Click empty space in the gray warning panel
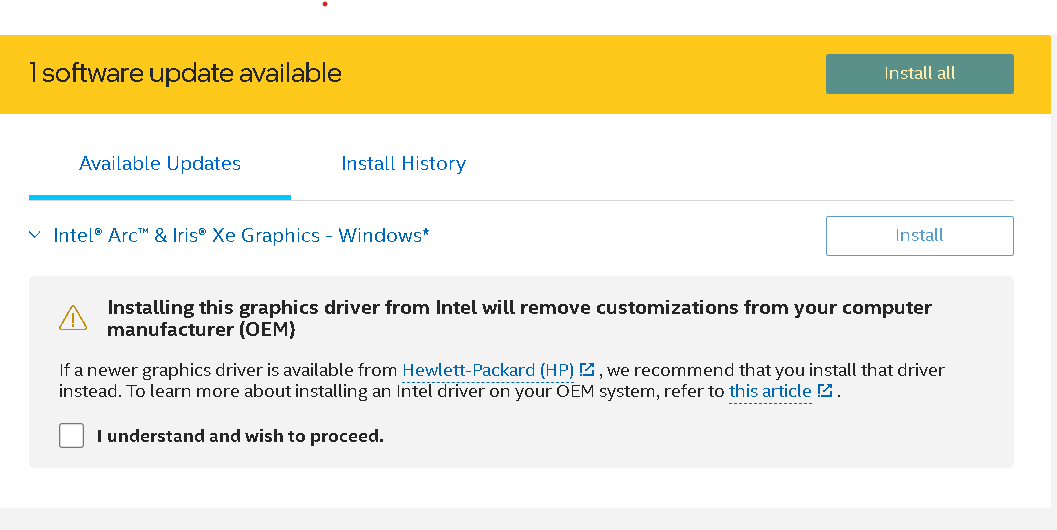The width and height of the screenshot is (1057, 530). 700,440
